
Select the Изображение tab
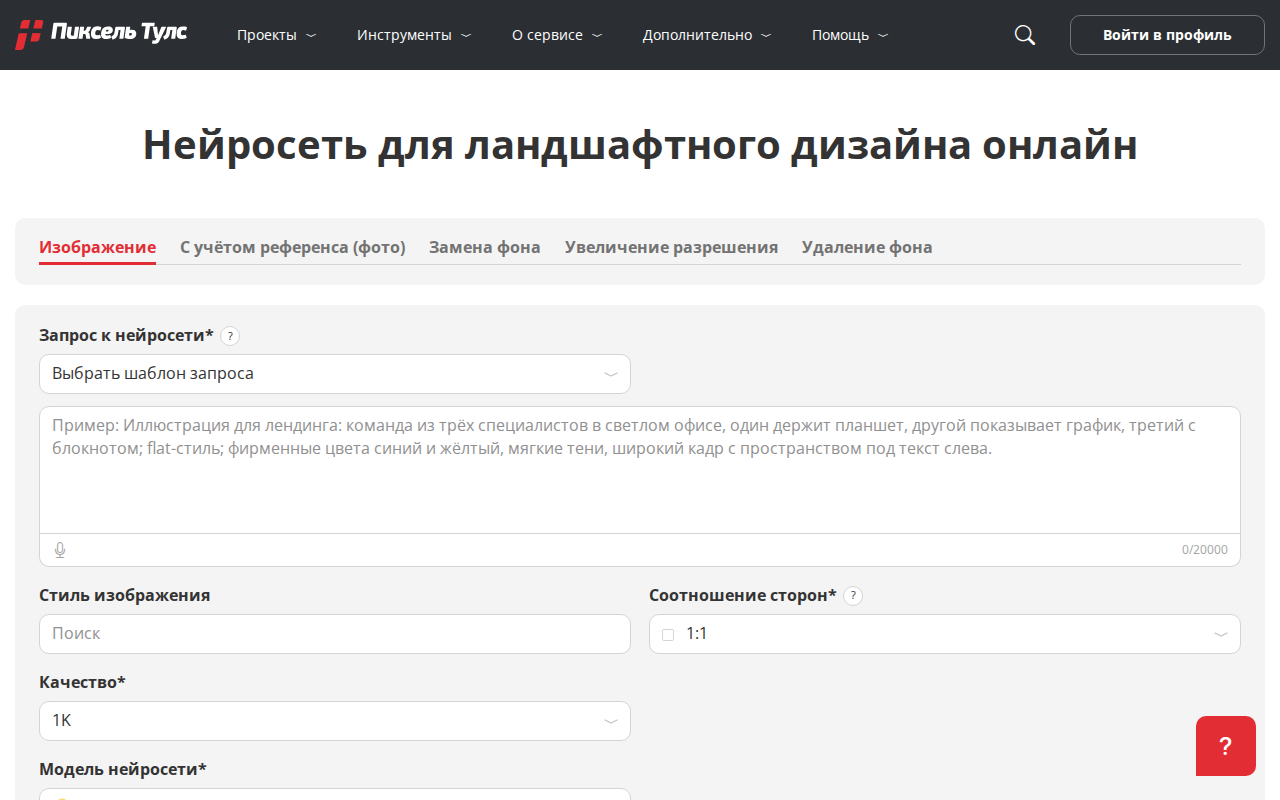tap(98, 248)
